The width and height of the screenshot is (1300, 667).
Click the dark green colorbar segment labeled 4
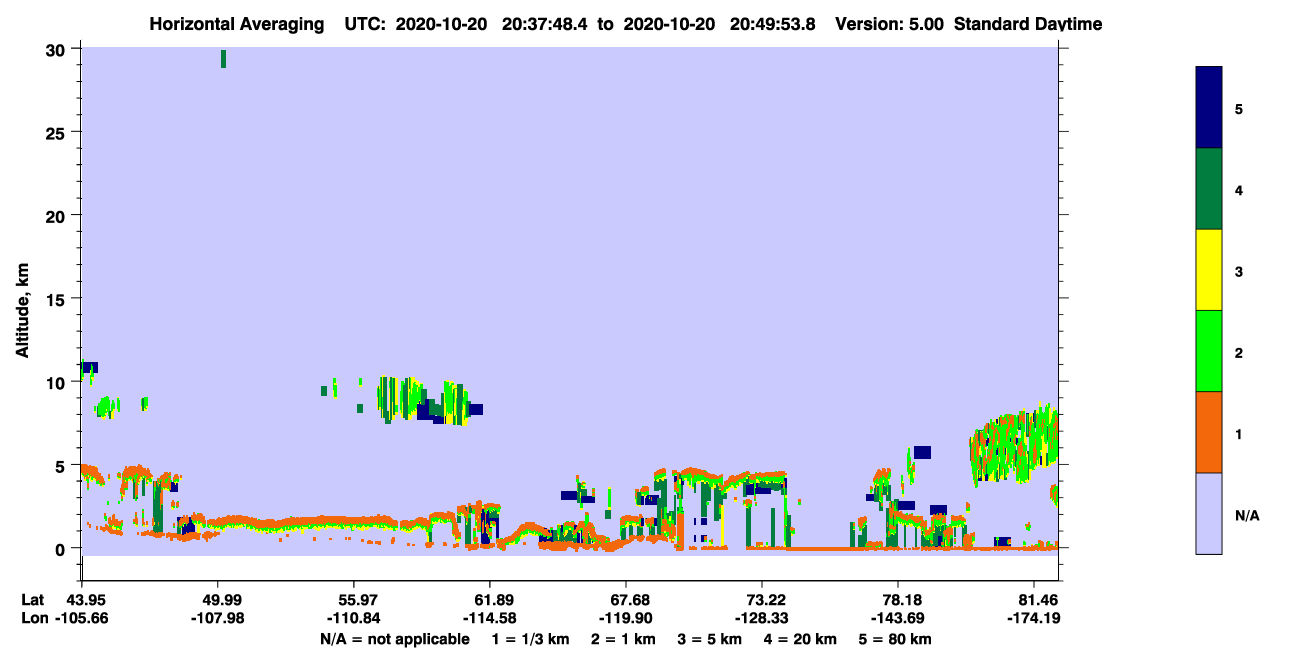point(1209,189)
